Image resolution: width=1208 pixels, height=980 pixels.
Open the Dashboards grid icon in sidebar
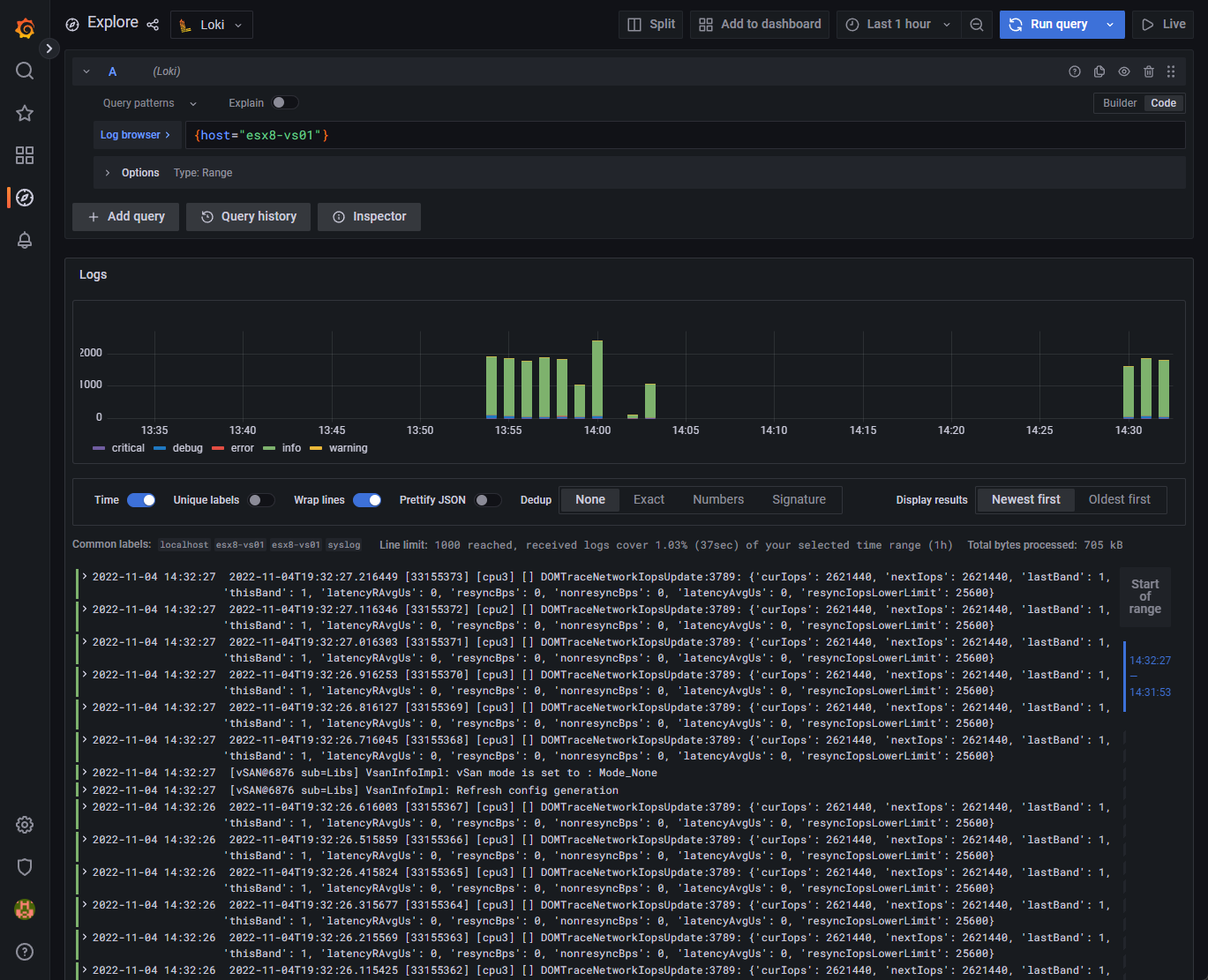coord(25,155)
